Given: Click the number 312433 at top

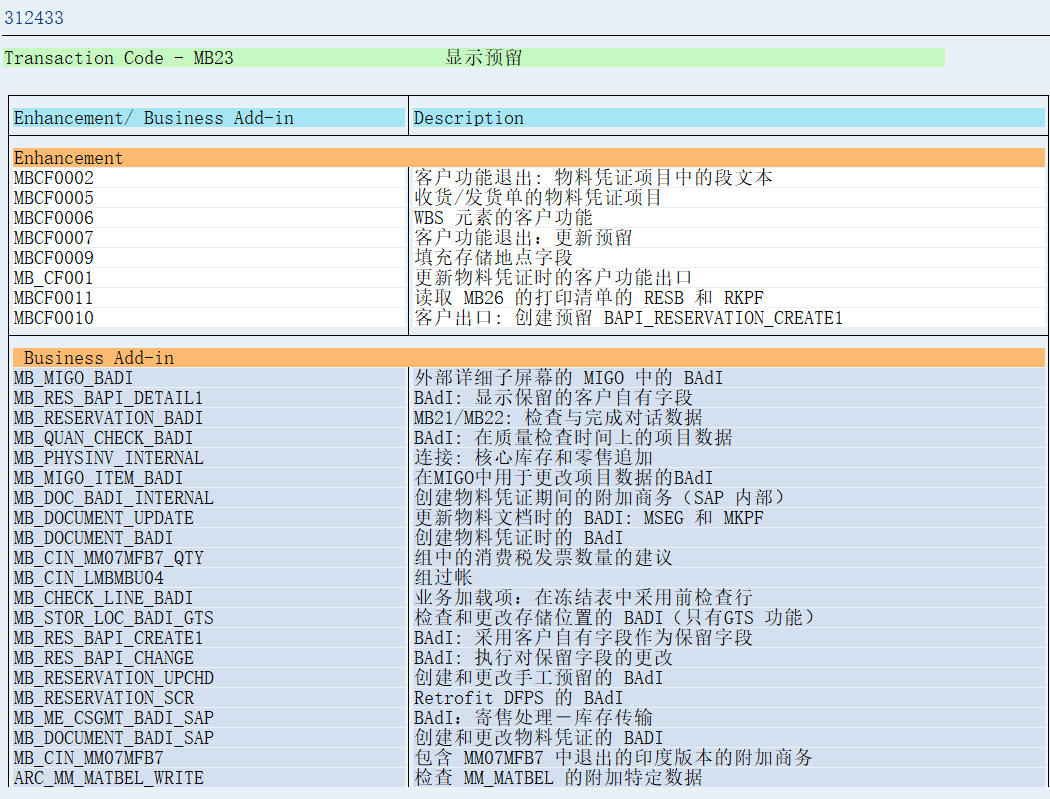Looking at the screenshot, I should point(34,17).
